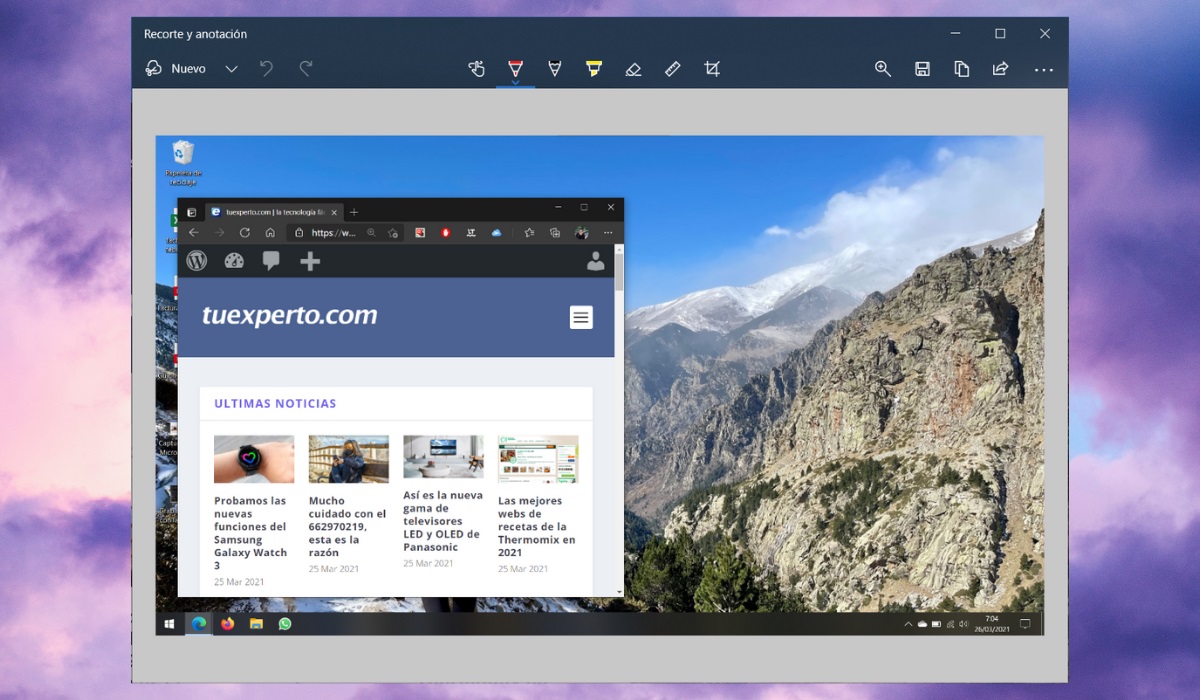Open 'Las mejores webs de recetas de la Thermomix' link
The image size is (1200, 700).
point(537,527)
